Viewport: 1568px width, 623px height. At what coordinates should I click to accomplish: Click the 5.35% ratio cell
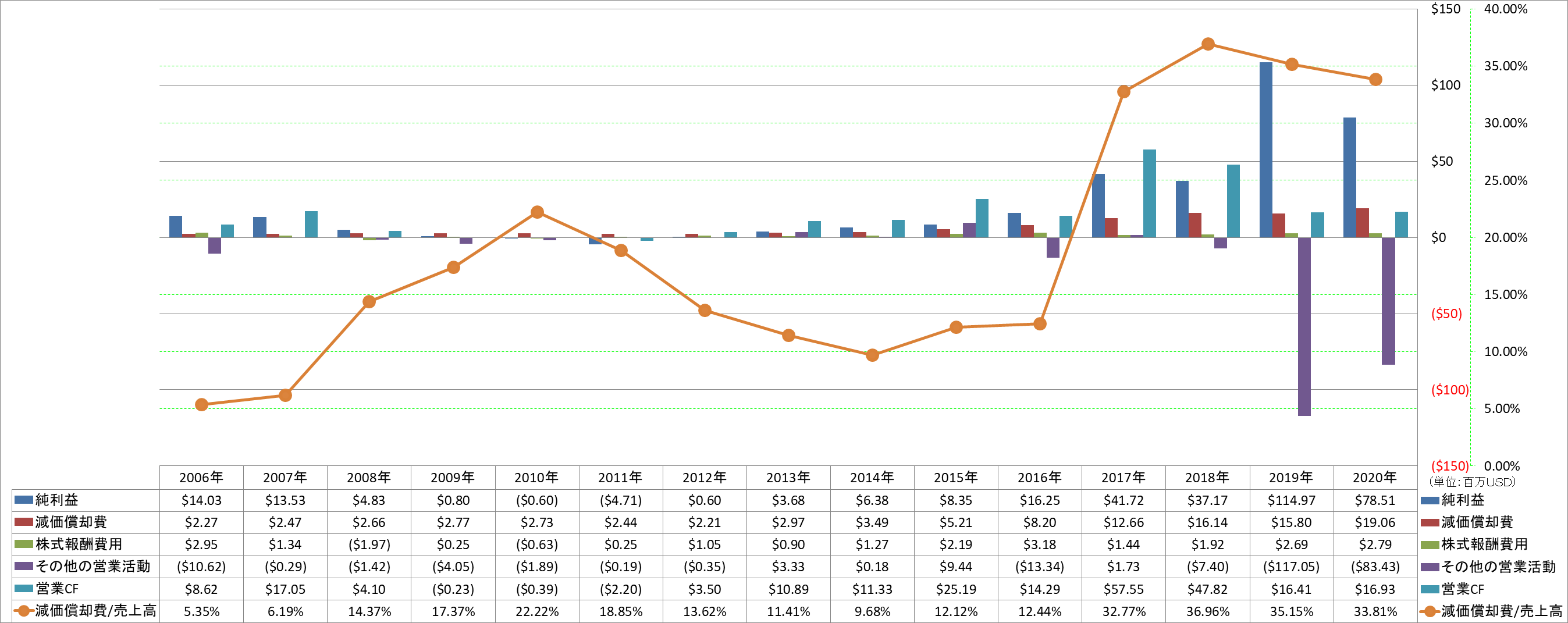(201, 611)
